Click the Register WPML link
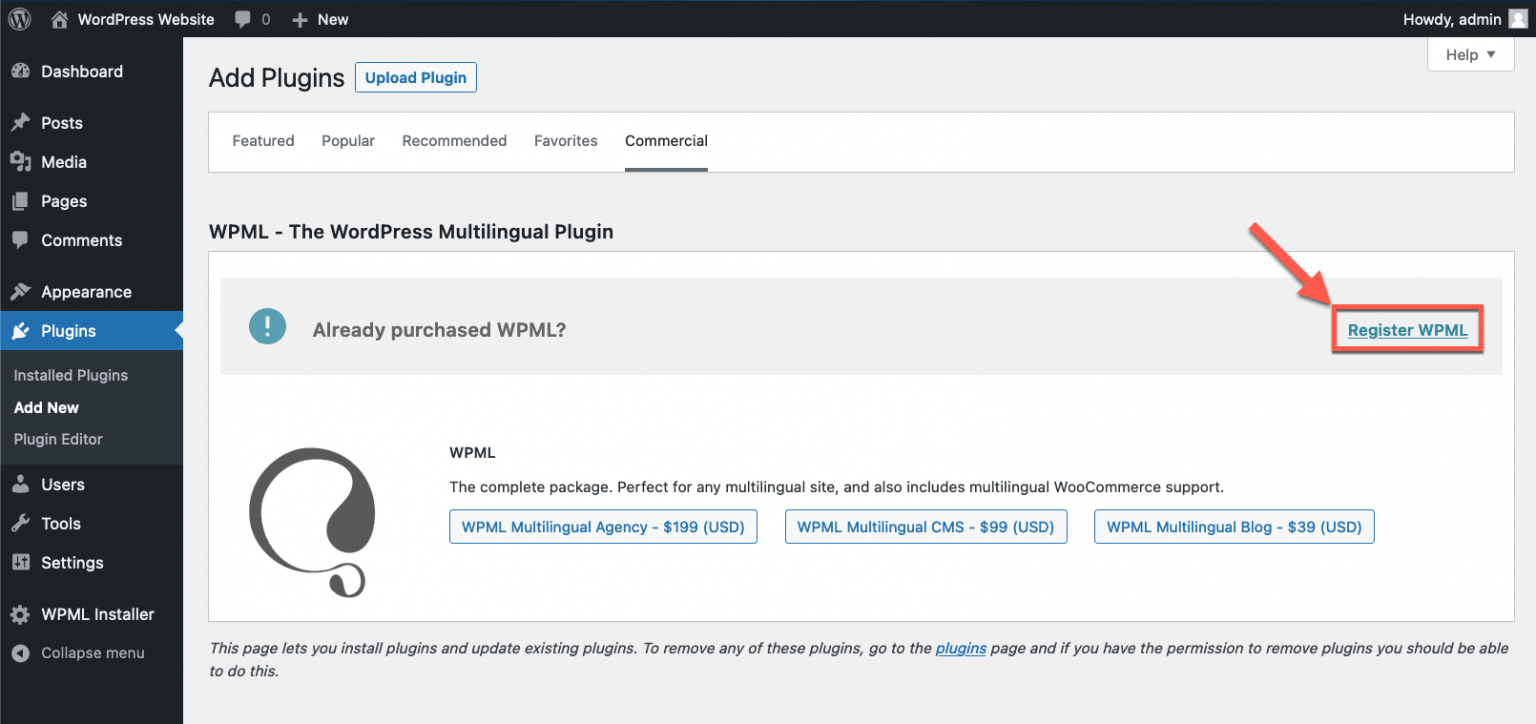1536x724 pixels. (x=1407, y=329)
